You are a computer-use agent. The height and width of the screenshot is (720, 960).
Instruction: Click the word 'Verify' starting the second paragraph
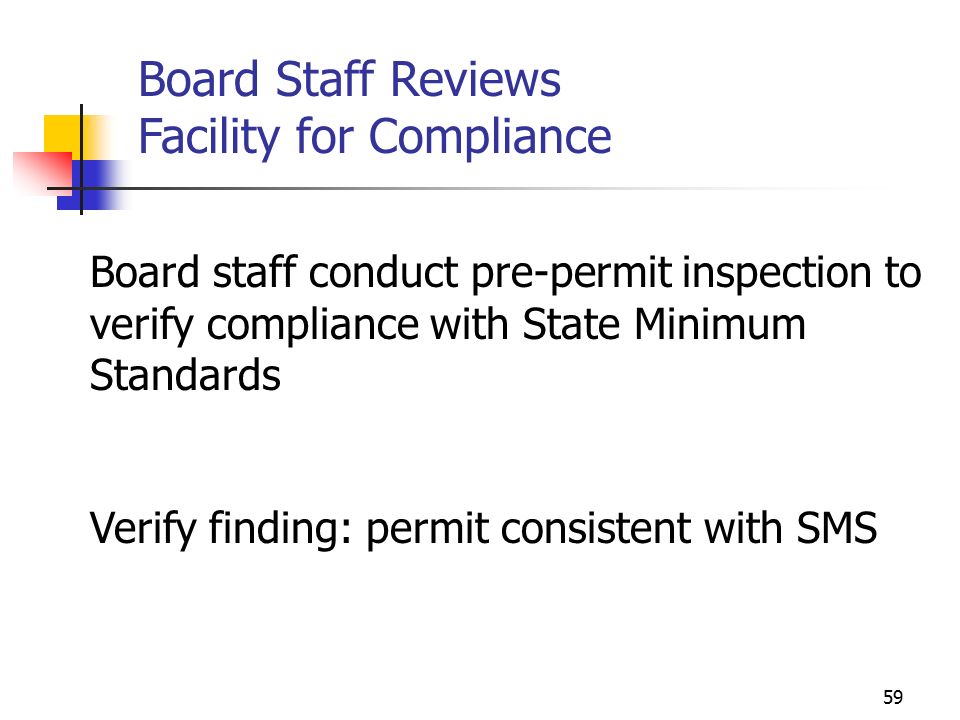tap(143, 528)
